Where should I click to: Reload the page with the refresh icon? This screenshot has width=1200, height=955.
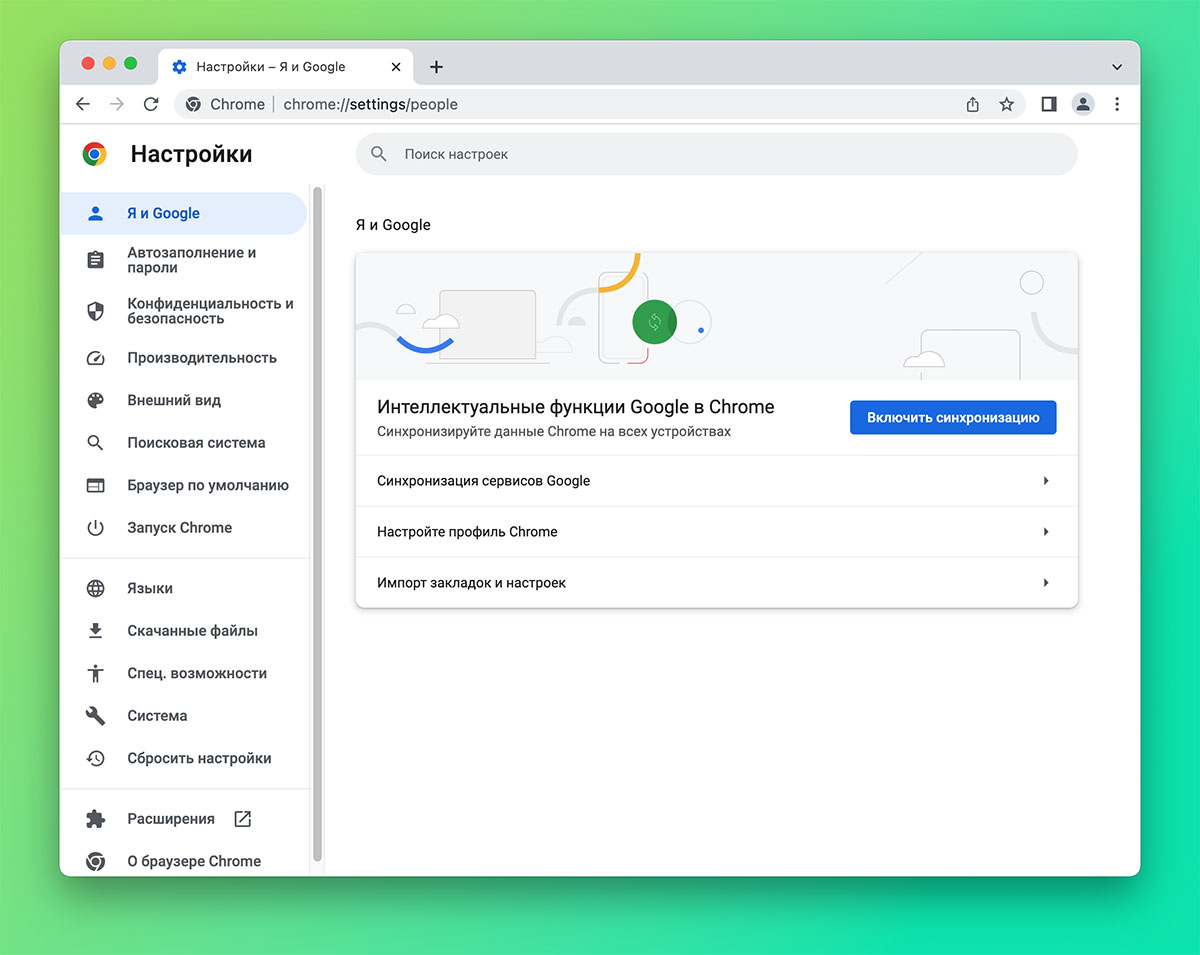tap(151, 104)
